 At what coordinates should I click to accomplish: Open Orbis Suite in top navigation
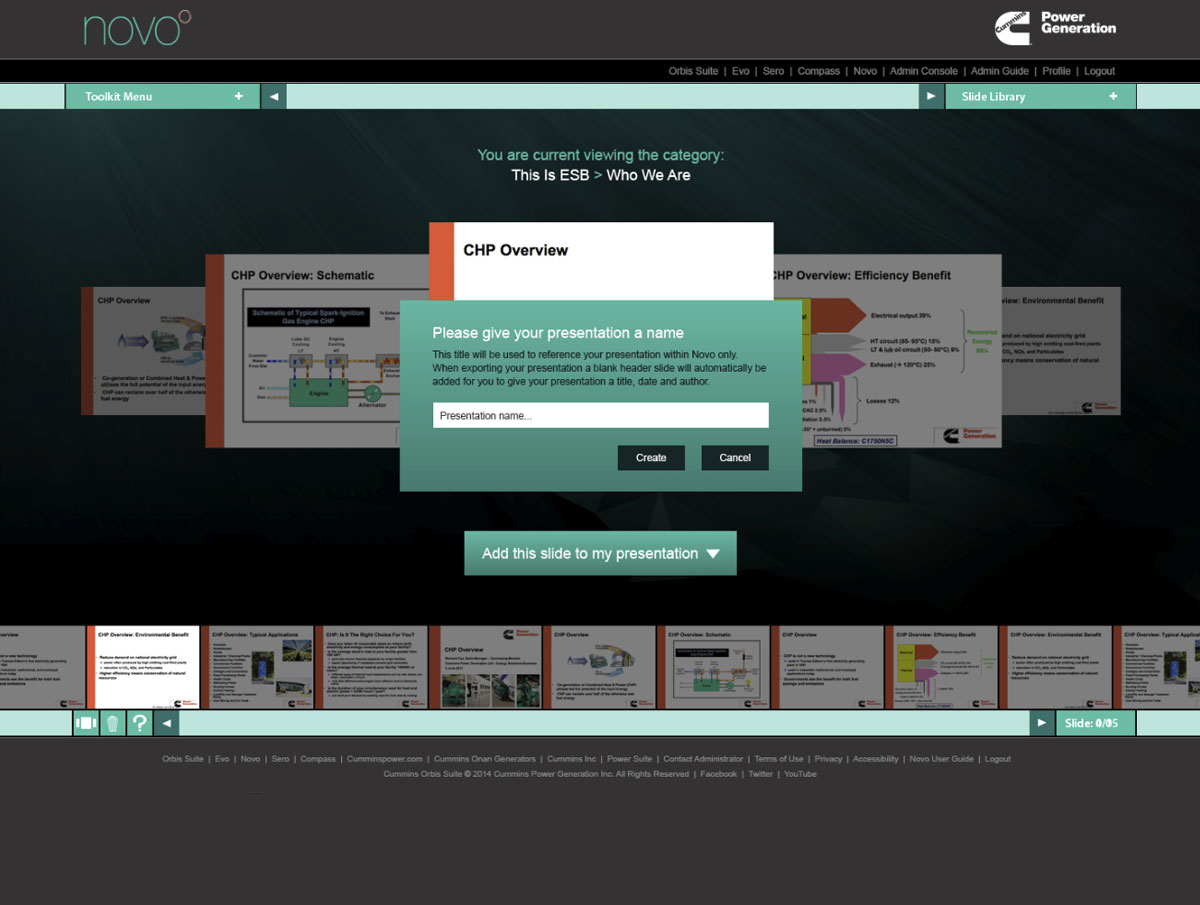694,71
